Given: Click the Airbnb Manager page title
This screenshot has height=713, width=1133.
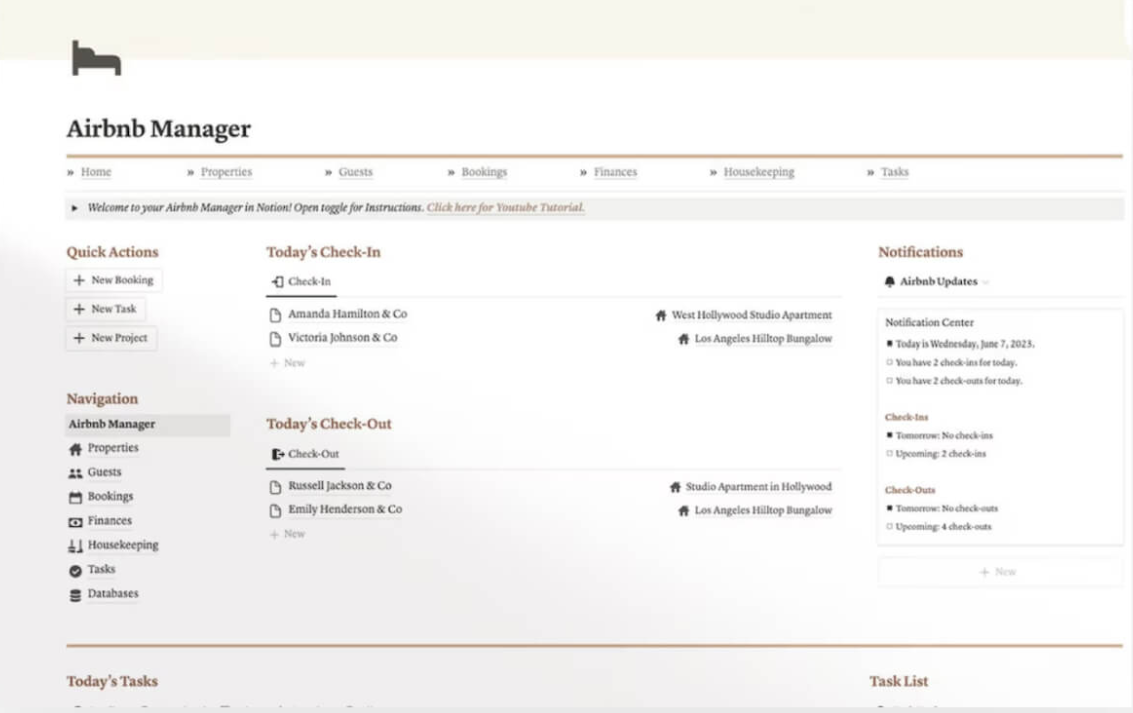Looking at the screenshot, I should tap(159, 129).
